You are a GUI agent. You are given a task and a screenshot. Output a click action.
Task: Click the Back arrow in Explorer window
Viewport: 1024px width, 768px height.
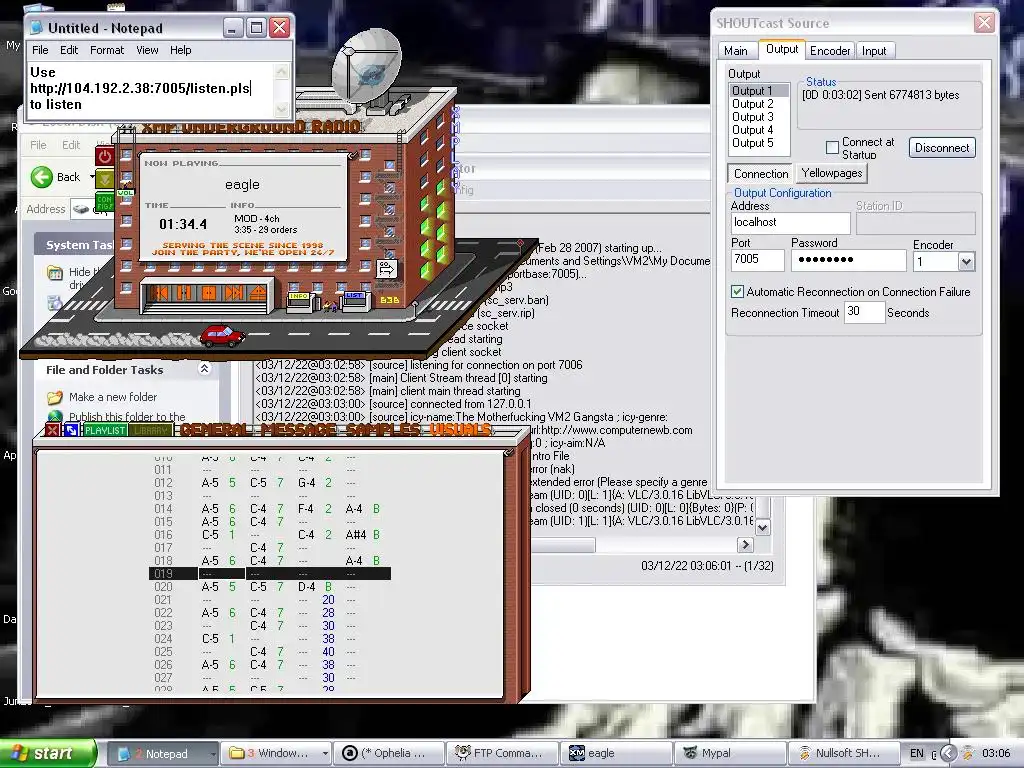[x=42, y=177]
